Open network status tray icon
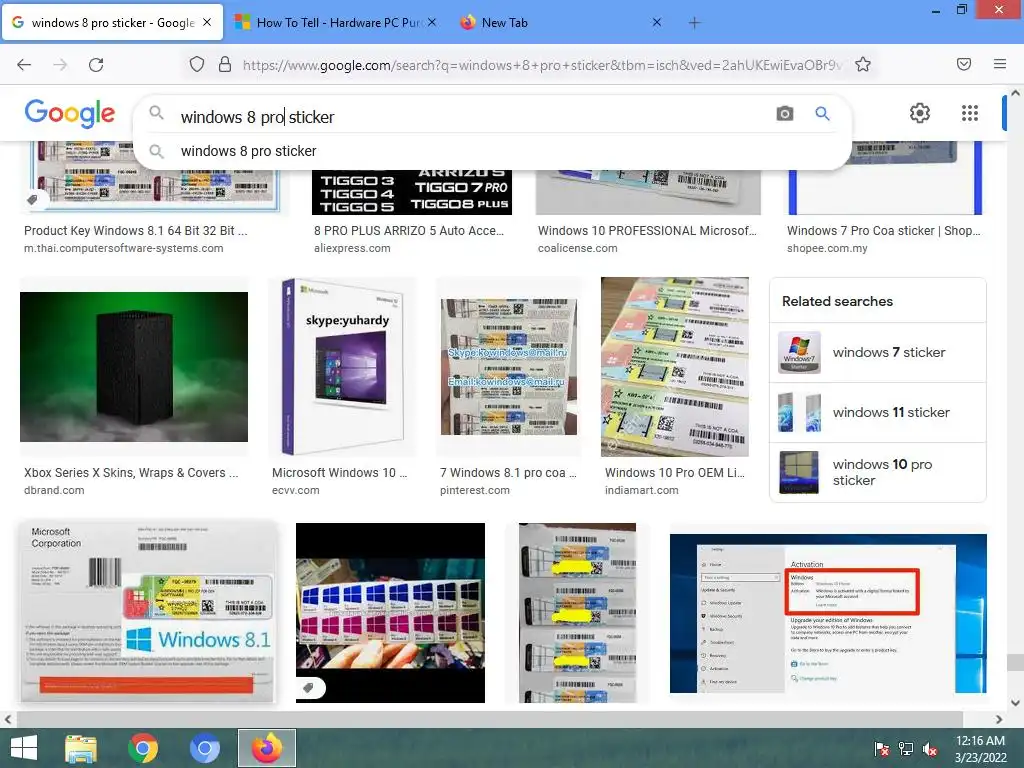Viewport: 1024px width, 768px height. (906, 749)
